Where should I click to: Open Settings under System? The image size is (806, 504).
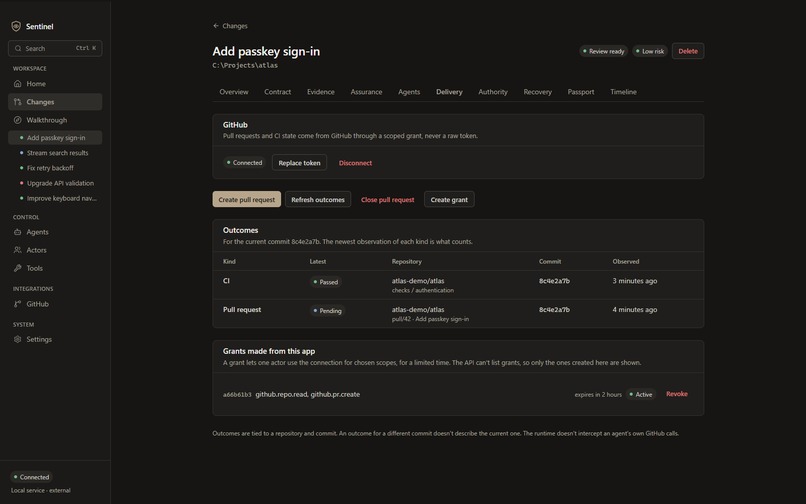pos(55,339)
